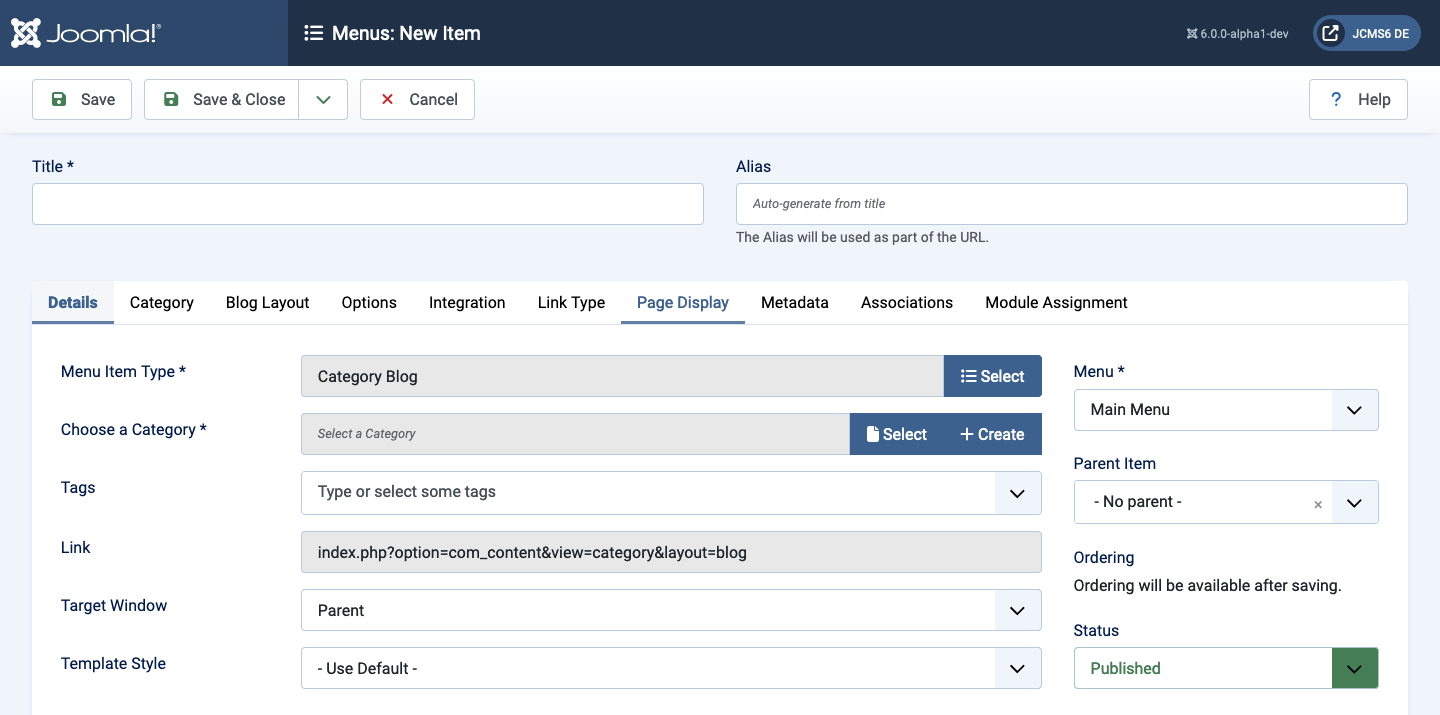Image resolution: width=1440 pixels, height=715 pixels.
Task: Expand the Save & Close options arrow
Action: (x=323, y=99)
